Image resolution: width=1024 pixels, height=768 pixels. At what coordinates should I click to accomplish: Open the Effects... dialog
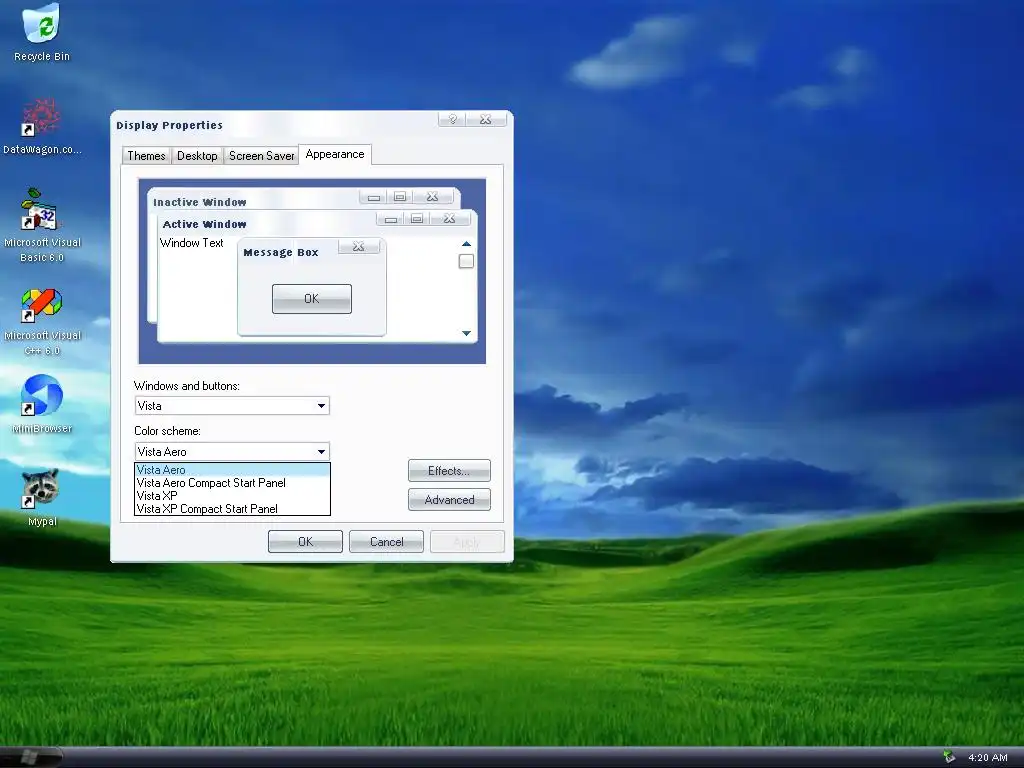[x=449, y=471]
